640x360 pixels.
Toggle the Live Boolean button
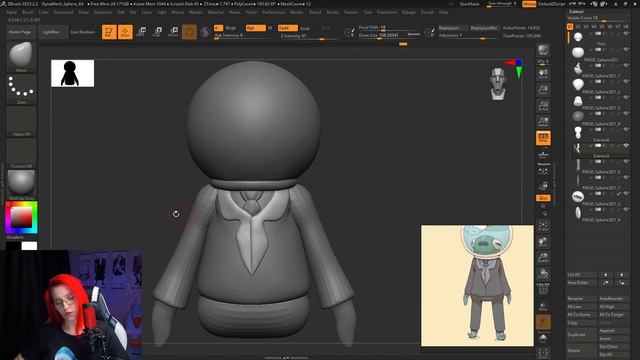(x=83, y=32)
